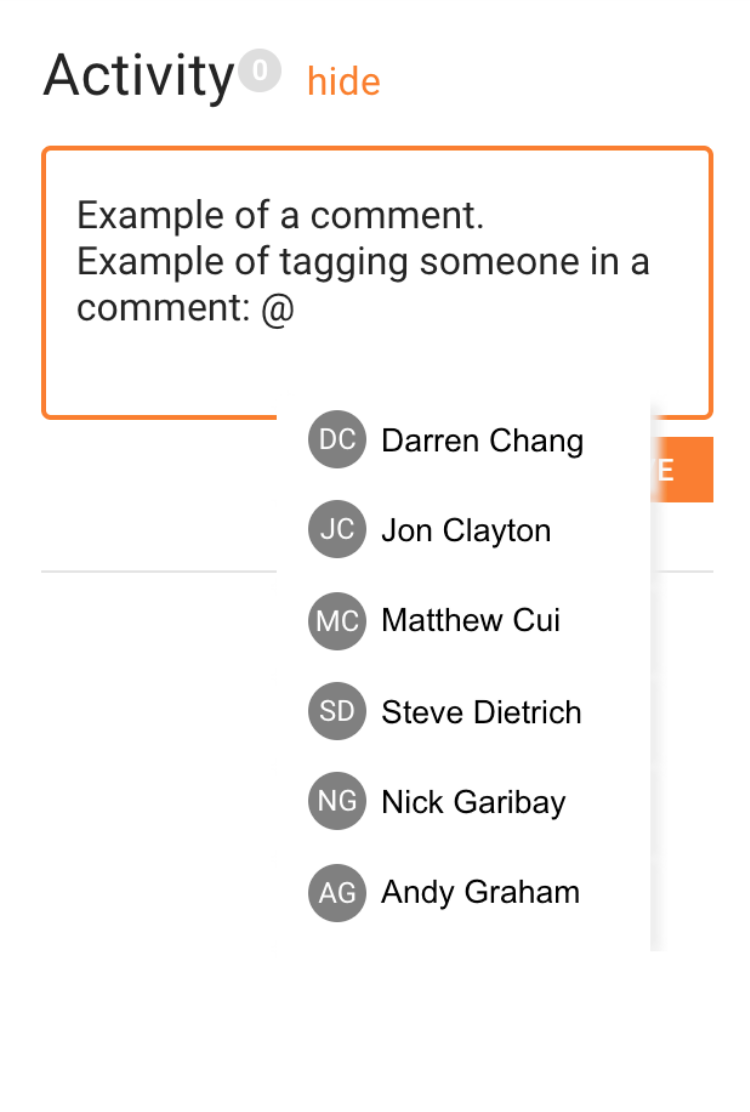Screen dimensions: 750x1112
Task: Click Jon Clayton's avatar icon
Action: pos(337,530)
